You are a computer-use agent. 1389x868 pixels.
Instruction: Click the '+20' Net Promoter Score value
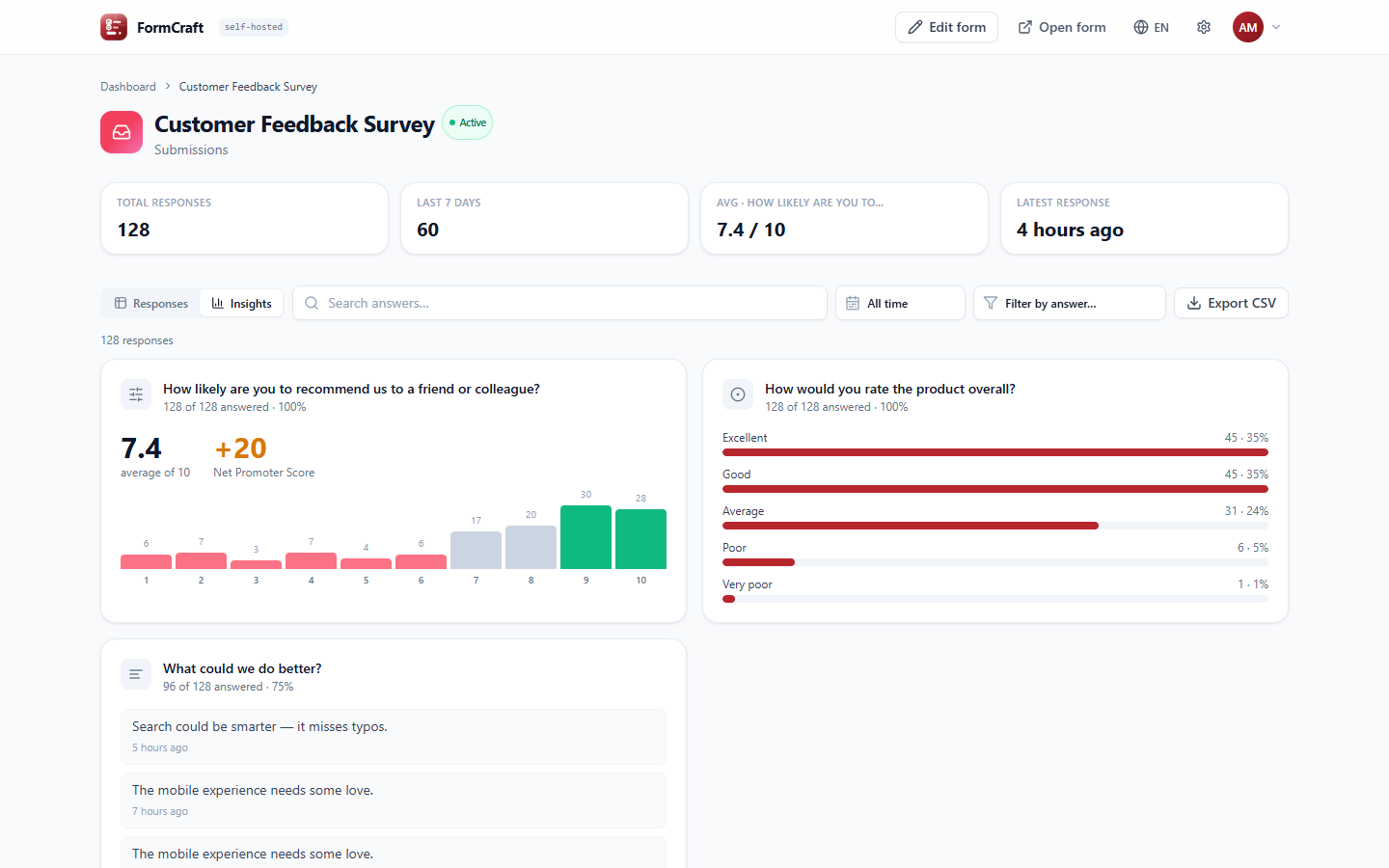241,448
